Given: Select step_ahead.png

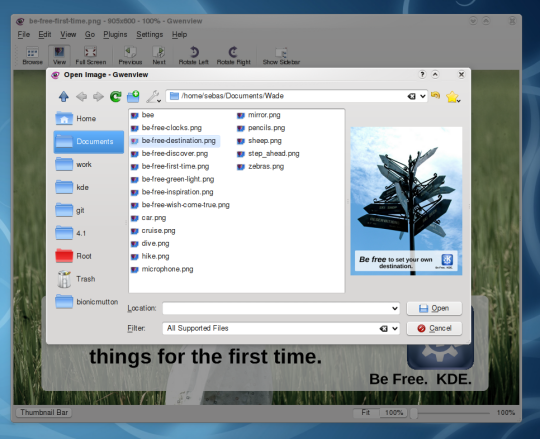Looking at the screenshot, I should point(268,154).
